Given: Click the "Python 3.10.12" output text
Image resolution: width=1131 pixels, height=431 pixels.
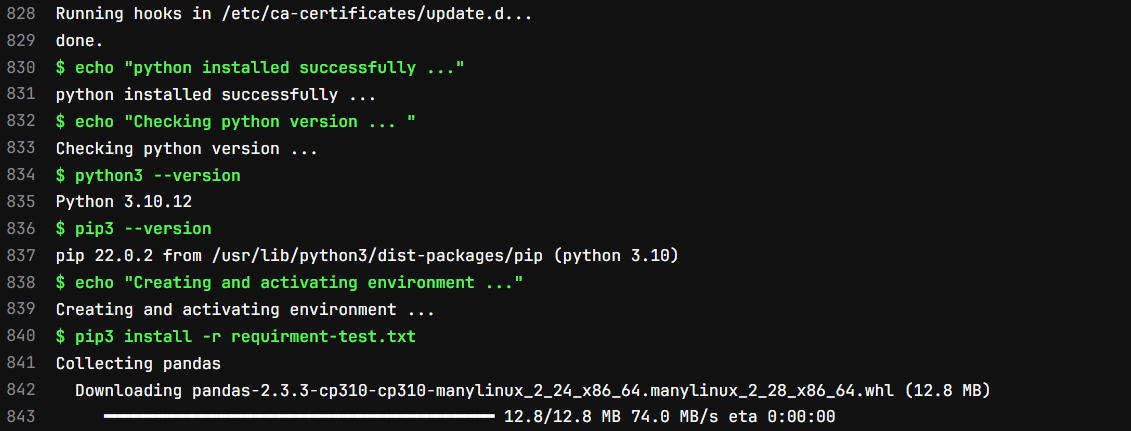Looking at the screenshot, I should (123, 202).
